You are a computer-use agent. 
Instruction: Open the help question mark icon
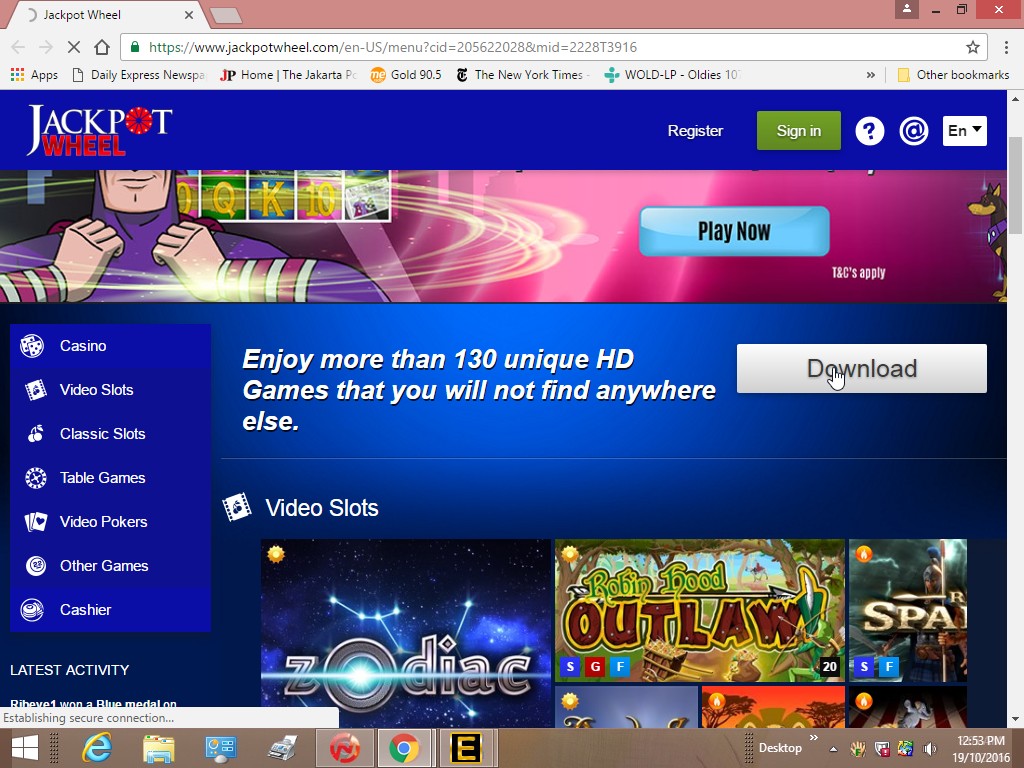[x=869, y=131]
